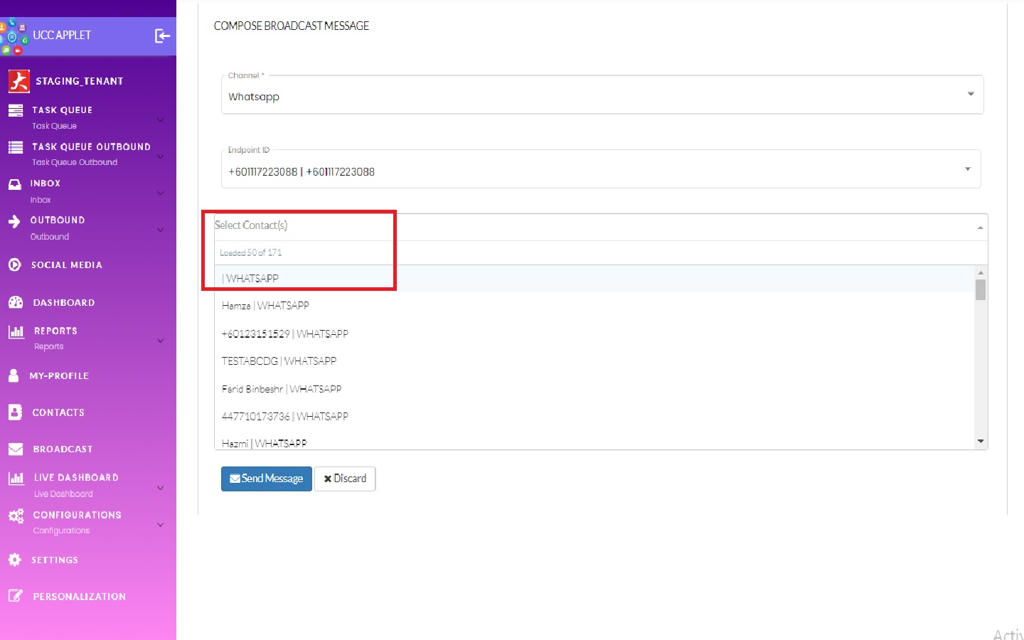The image size is (1024, 640).
Task: Click the contact list scrollbar down arrow
Action: pos(980,441)
